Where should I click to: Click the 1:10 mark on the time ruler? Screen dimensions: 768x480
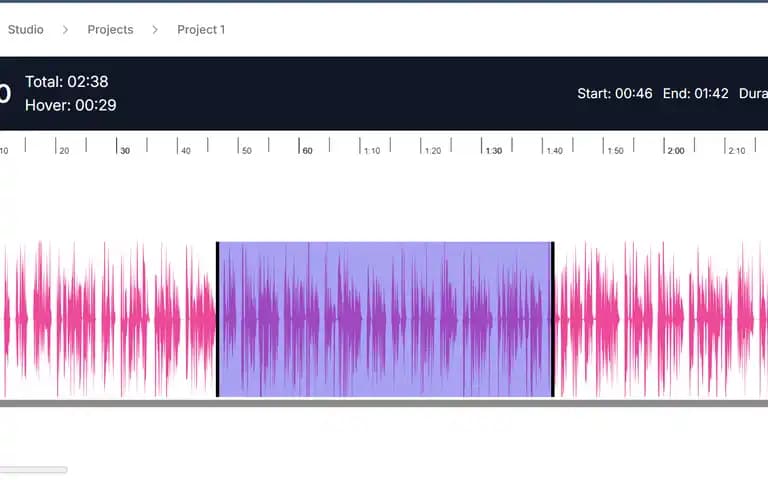pos(372,151)
